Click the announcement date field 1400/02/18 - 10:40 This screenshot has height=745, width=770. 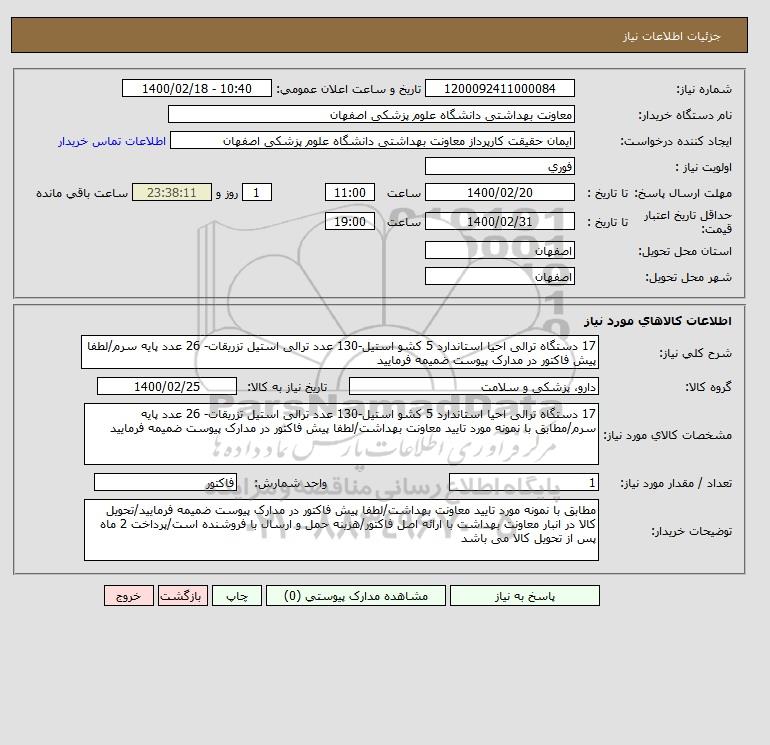[196, 88]
